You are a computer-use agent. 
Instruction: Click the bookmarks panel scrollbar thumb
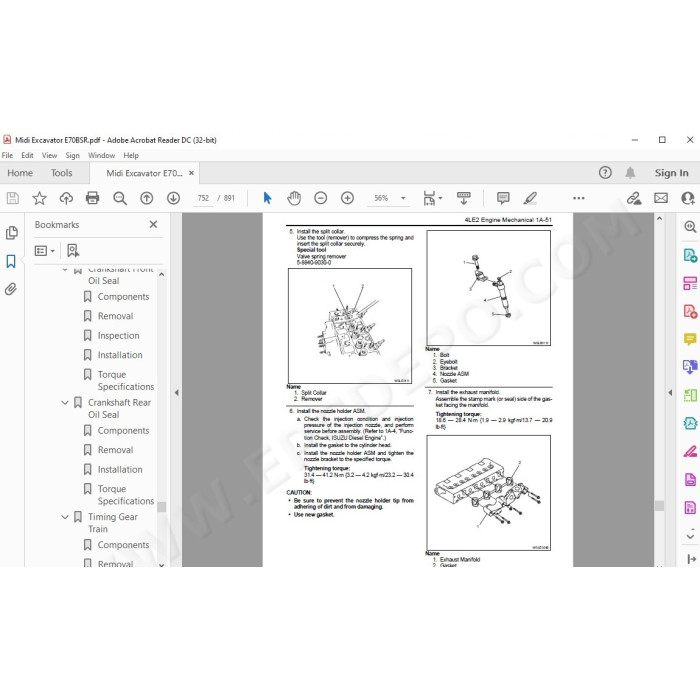coord(162,507)
